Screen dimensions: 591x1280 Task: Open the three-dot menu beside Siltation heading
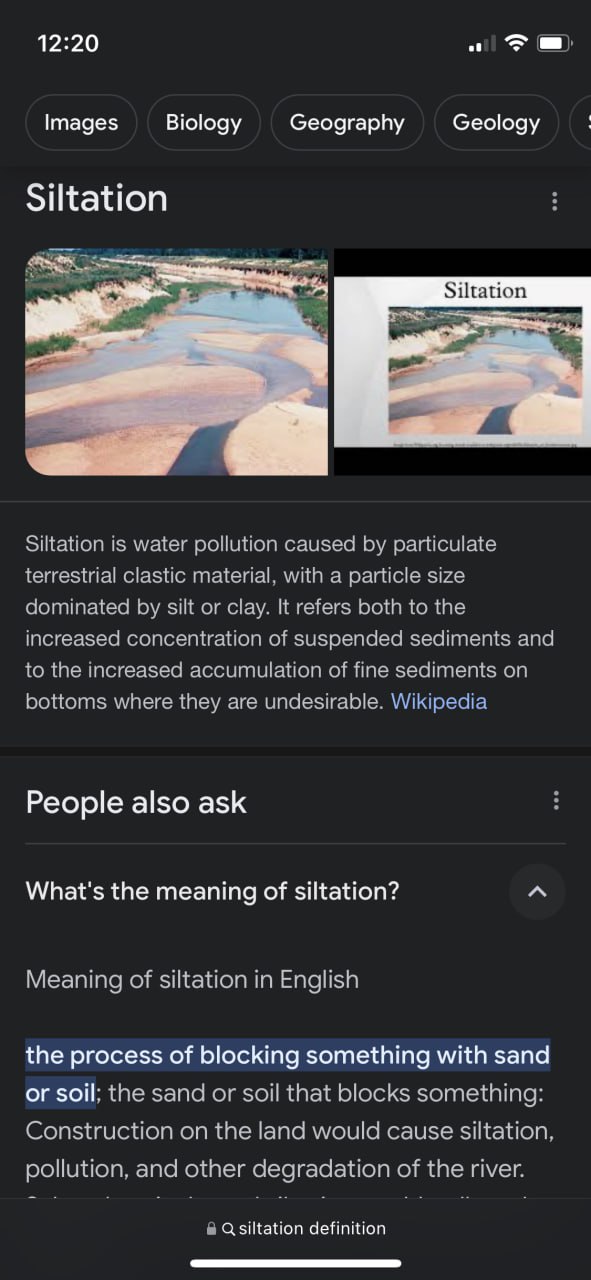(x=554, y=201)
